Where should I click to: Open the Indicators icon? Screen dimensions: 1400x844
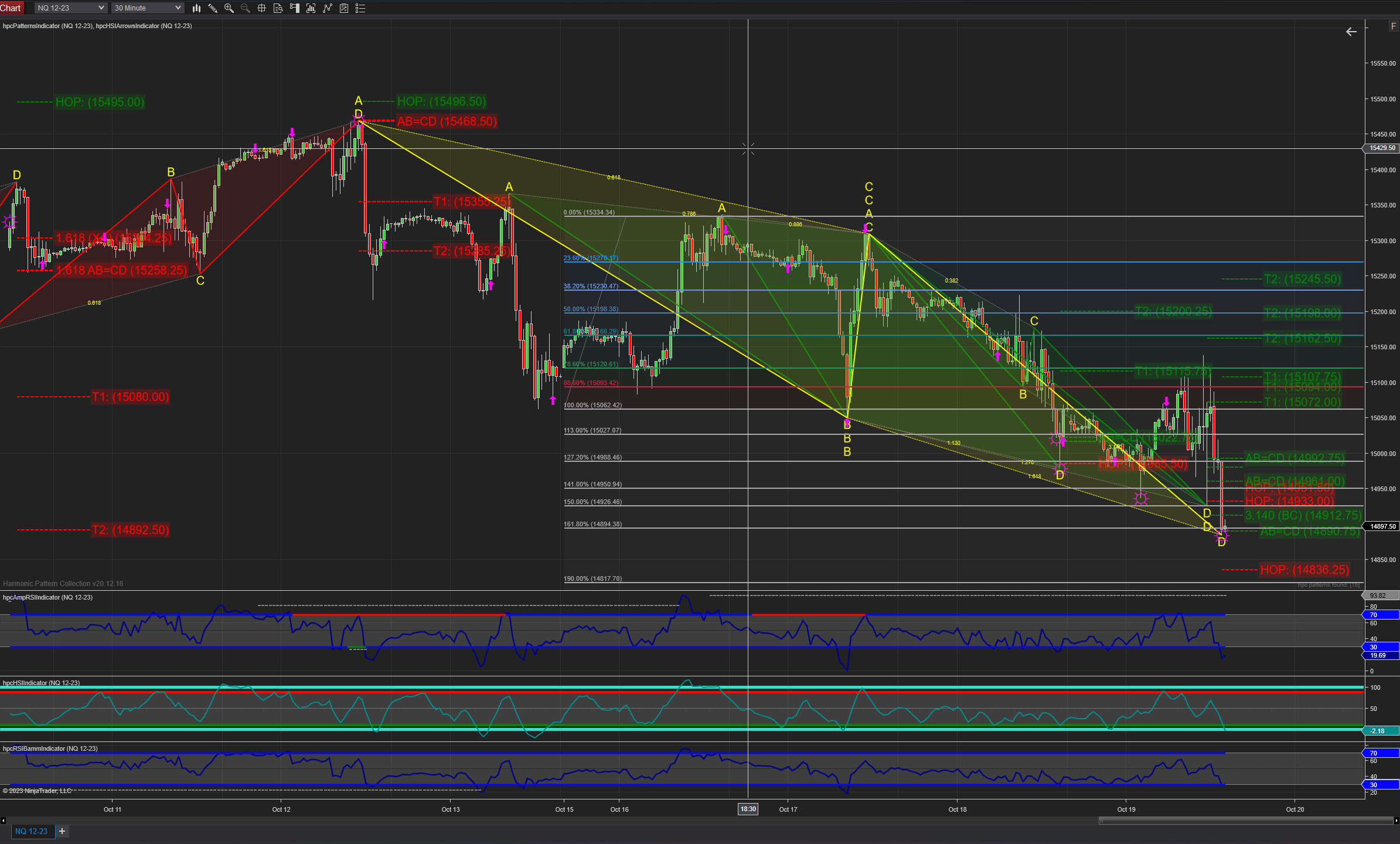tap(328, 8)
